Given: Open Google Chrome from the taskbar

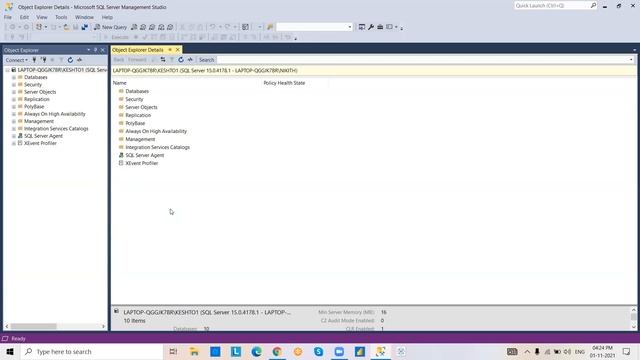Looking at the screenshot, I should point(277,351).
